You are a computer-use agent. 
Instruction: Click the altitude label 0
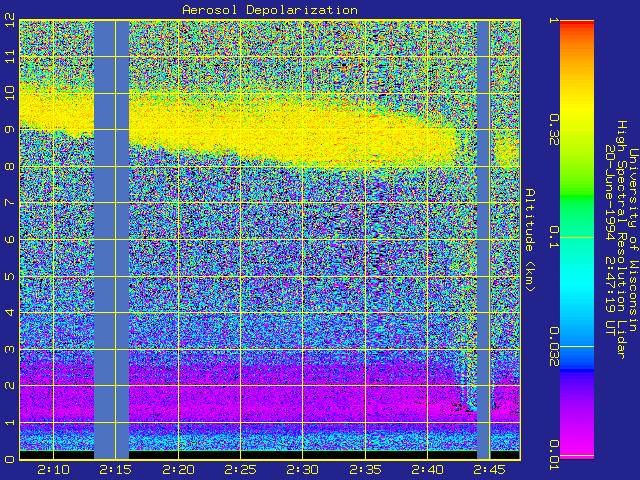tap(9, 459)
